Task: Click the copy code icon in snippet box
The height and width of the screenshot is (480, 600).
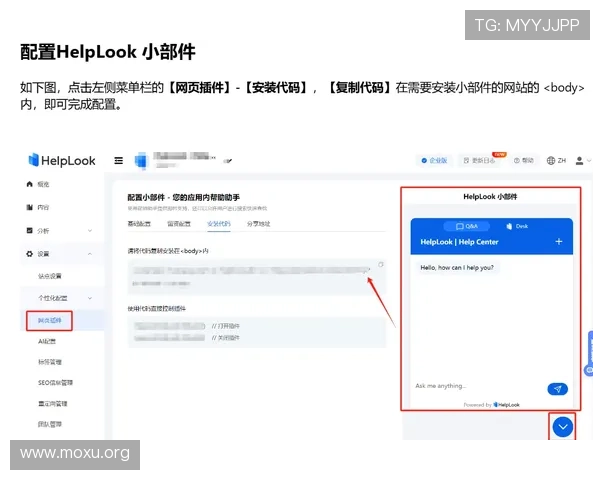Action: coord(381,264)
